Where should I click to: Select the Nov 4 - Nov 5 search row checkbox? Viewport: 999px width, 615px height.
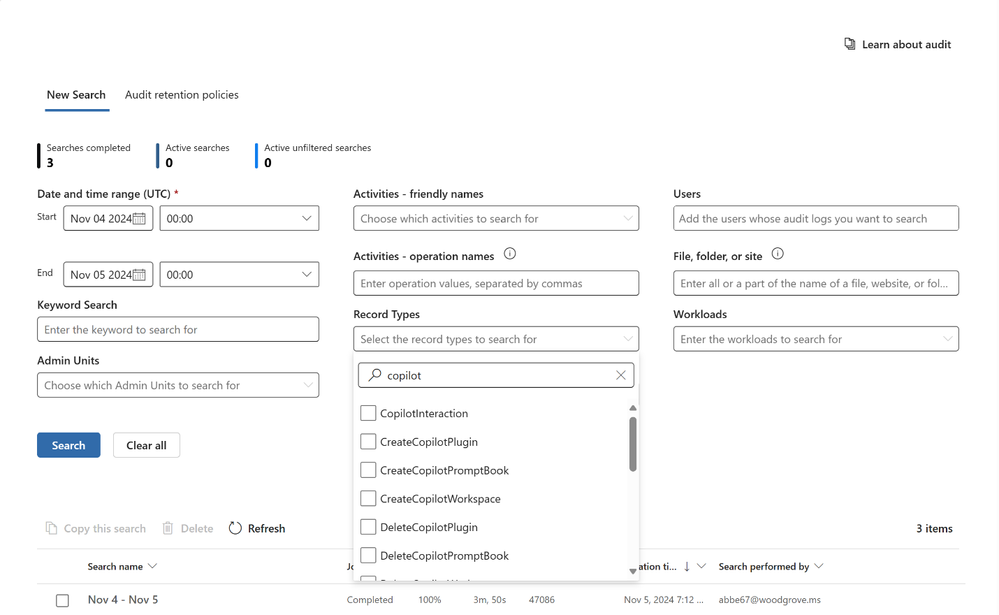62,600
